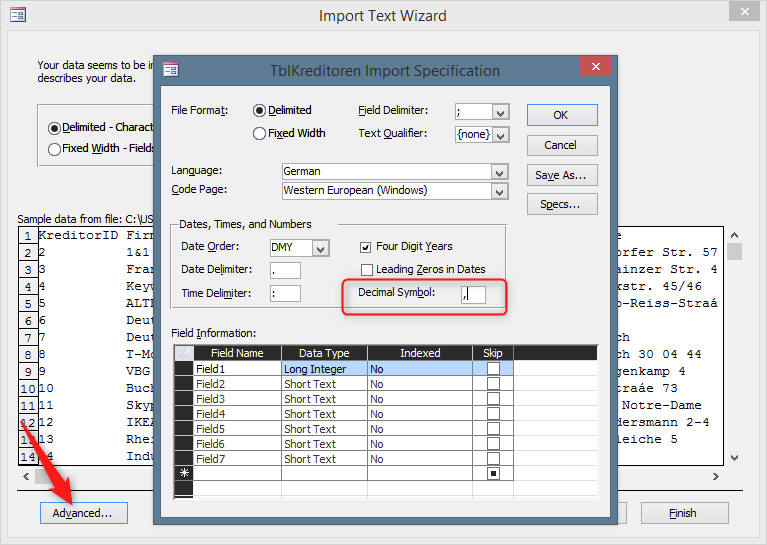The image size is (767, 545).
Task: Click the Import Text Wizard window icon
Action: pyautogui.click(x=18, y=15)
